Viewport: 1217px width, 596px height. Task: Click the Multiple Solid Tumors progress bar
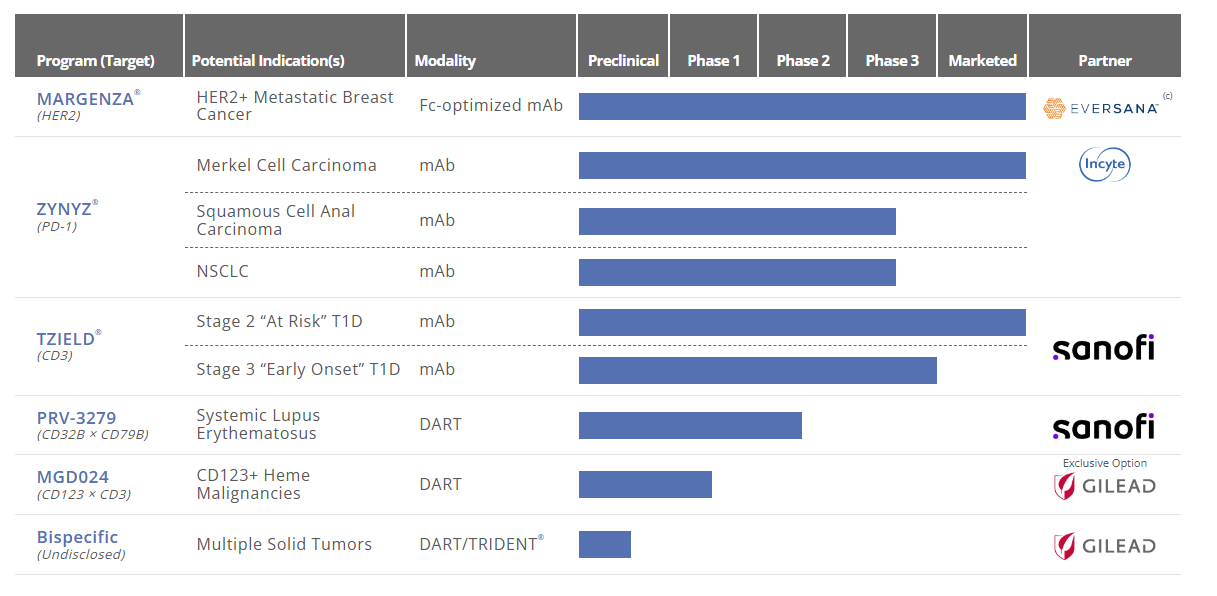point(605,544)
